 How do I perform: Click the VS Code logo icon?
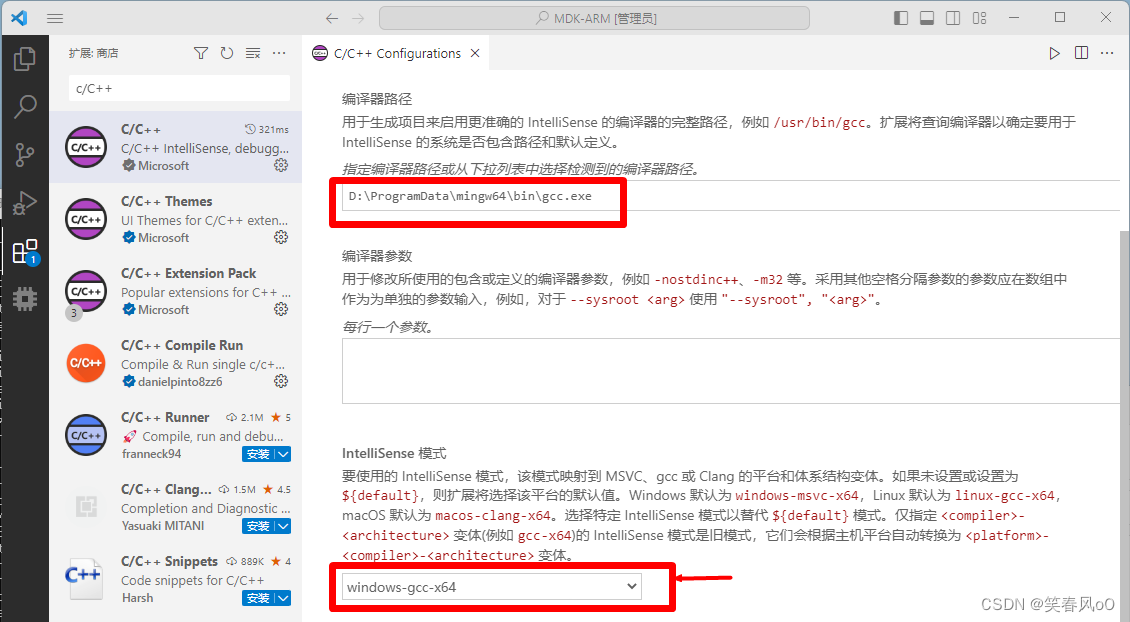tap(19, 18)
